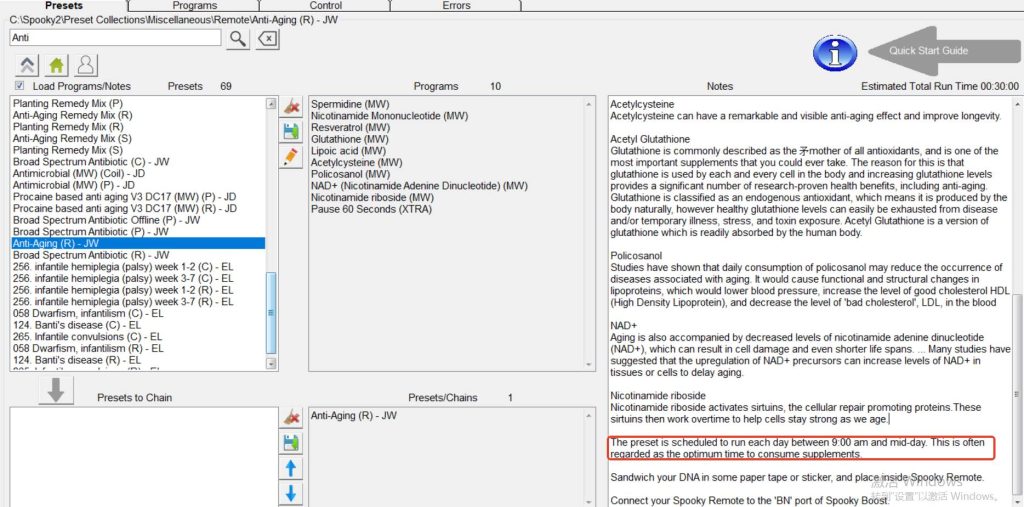This screenshot has height=507, width=1024.
Task: Click the blue info icon
Action: [x=835, y=53]
